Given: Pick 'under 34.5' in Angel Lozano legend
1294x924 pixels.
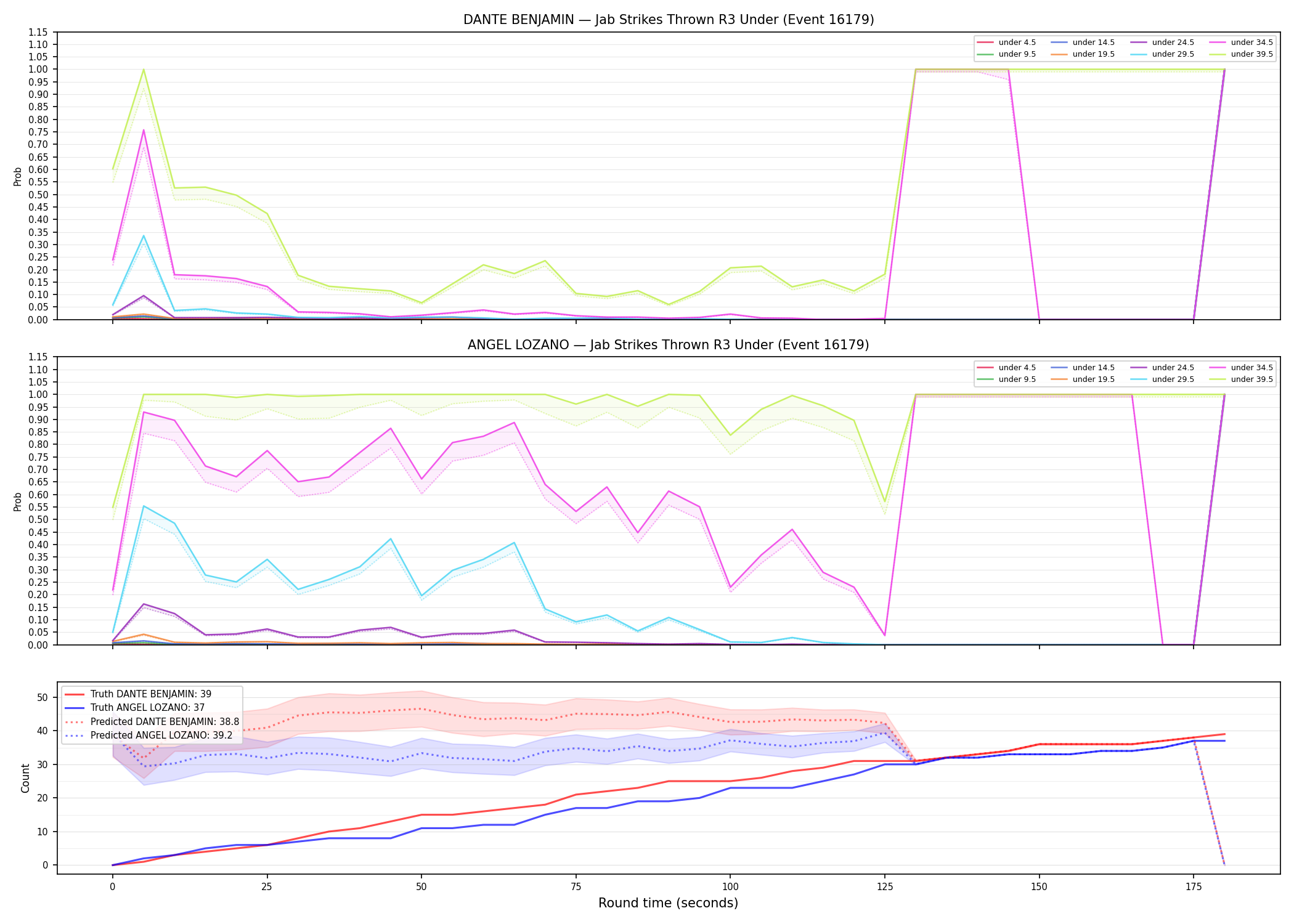Looking at the screenshot, I should 1252,368.
